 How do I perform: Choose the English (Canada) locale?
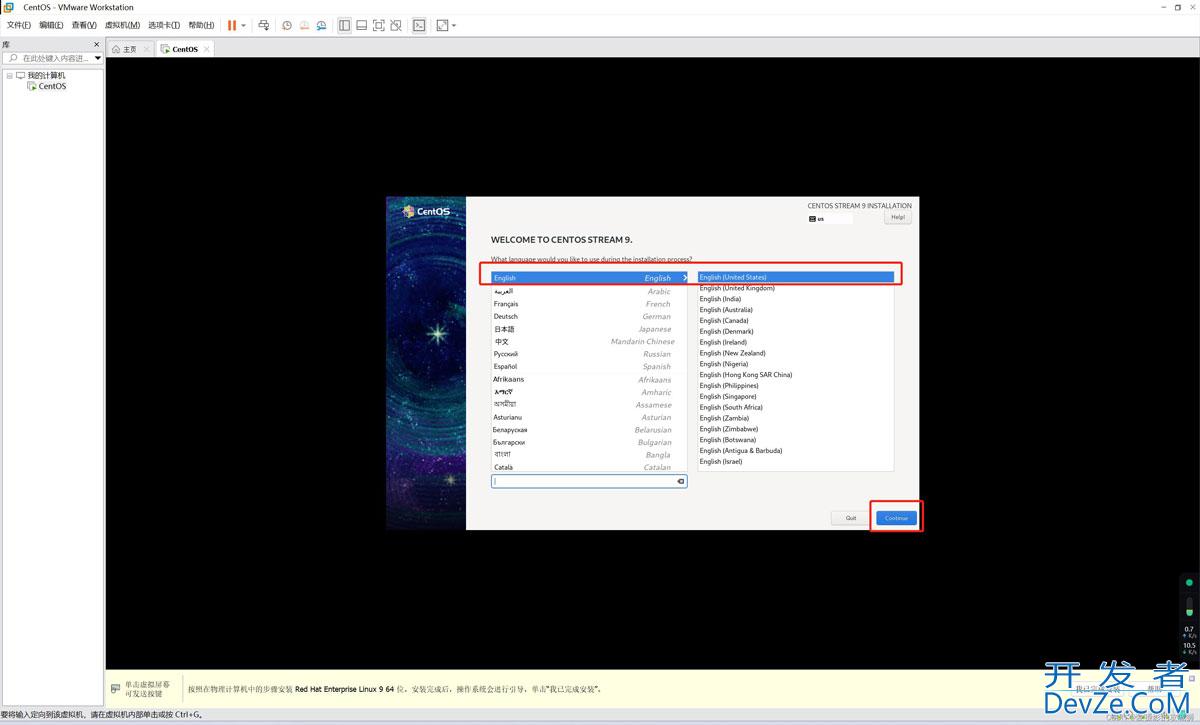point(795,321)
